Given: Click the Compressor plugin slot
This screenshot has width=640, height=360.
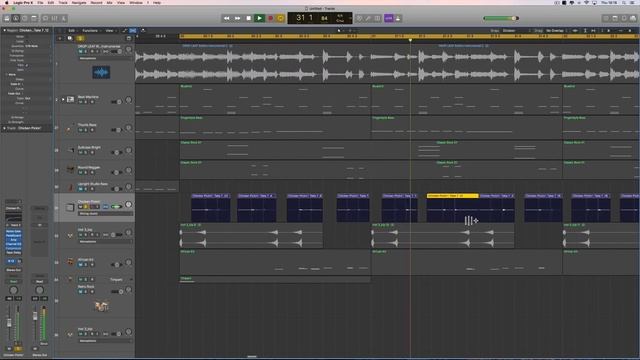Looking at the screenshot, I should point(13,248).
